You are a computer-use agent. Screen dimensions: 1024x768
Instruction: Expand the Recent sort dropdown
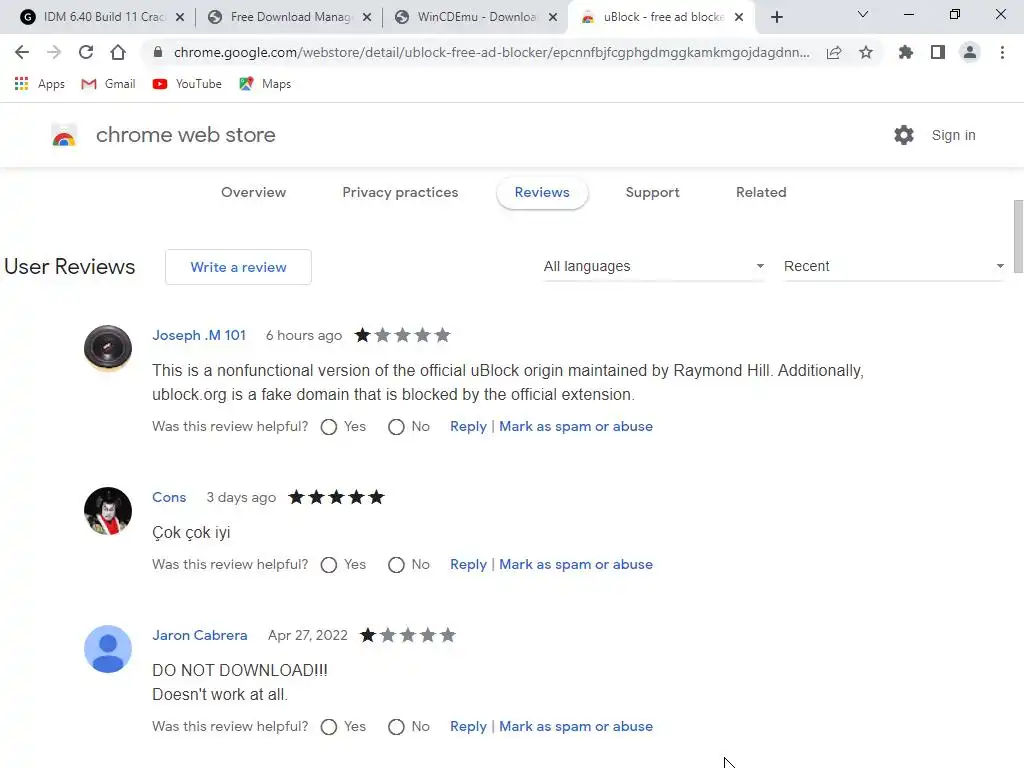pyautogui.click(x=893, y=266)
